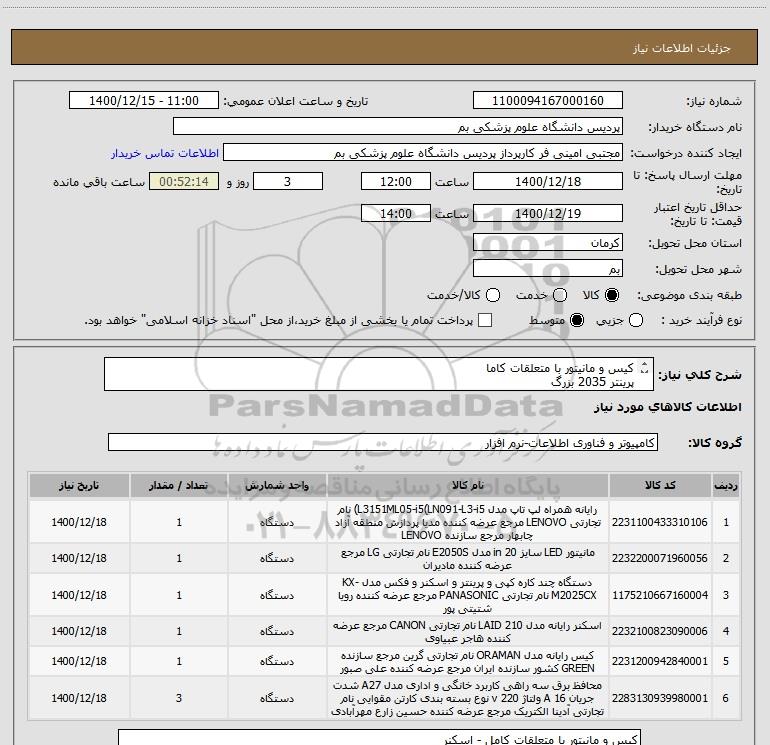Image resolution: width=770 pixels, height=745 pixels.
Task: Click the Canon scanner item name cell
Action: pyautogui.click(x=468, y=631)
